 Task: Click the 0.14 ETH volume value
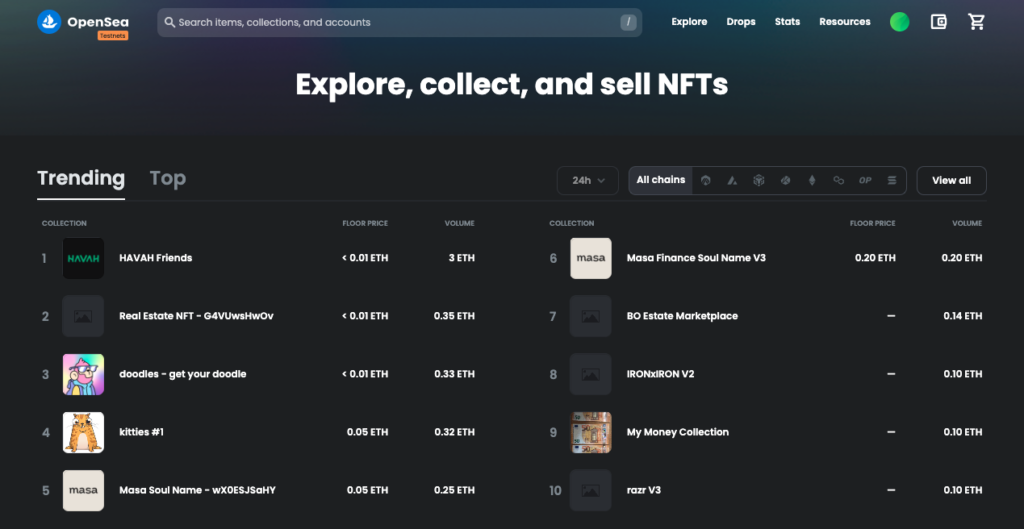(x=963, y=316)
